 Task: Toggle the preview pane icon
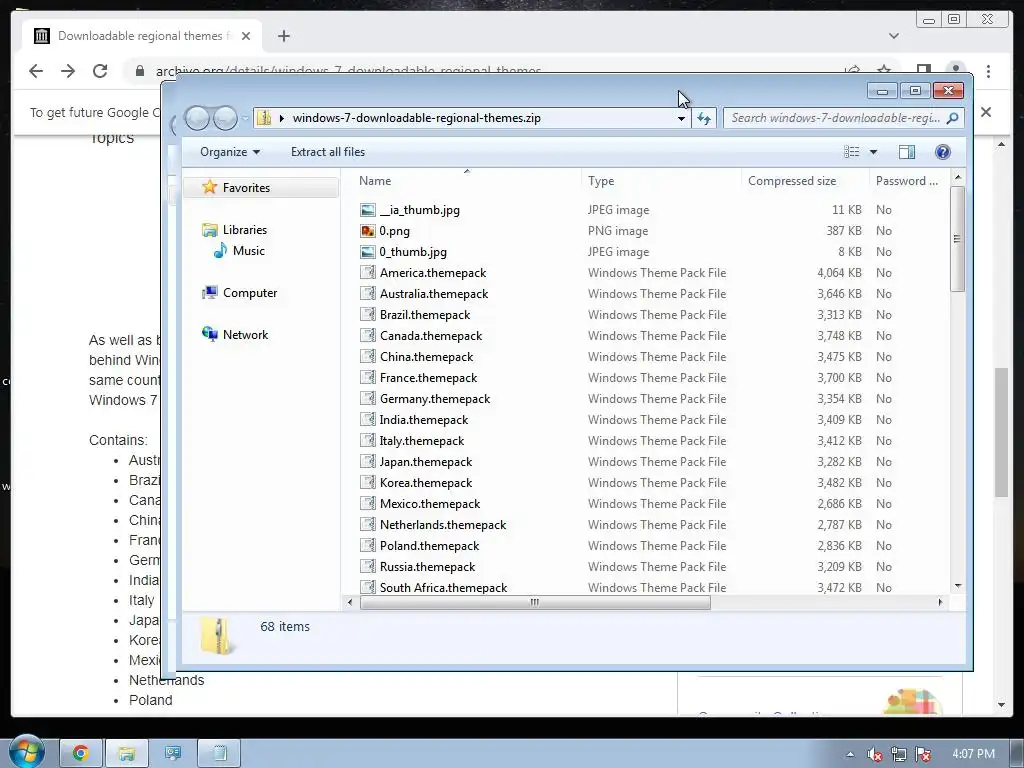click(906, 152)
